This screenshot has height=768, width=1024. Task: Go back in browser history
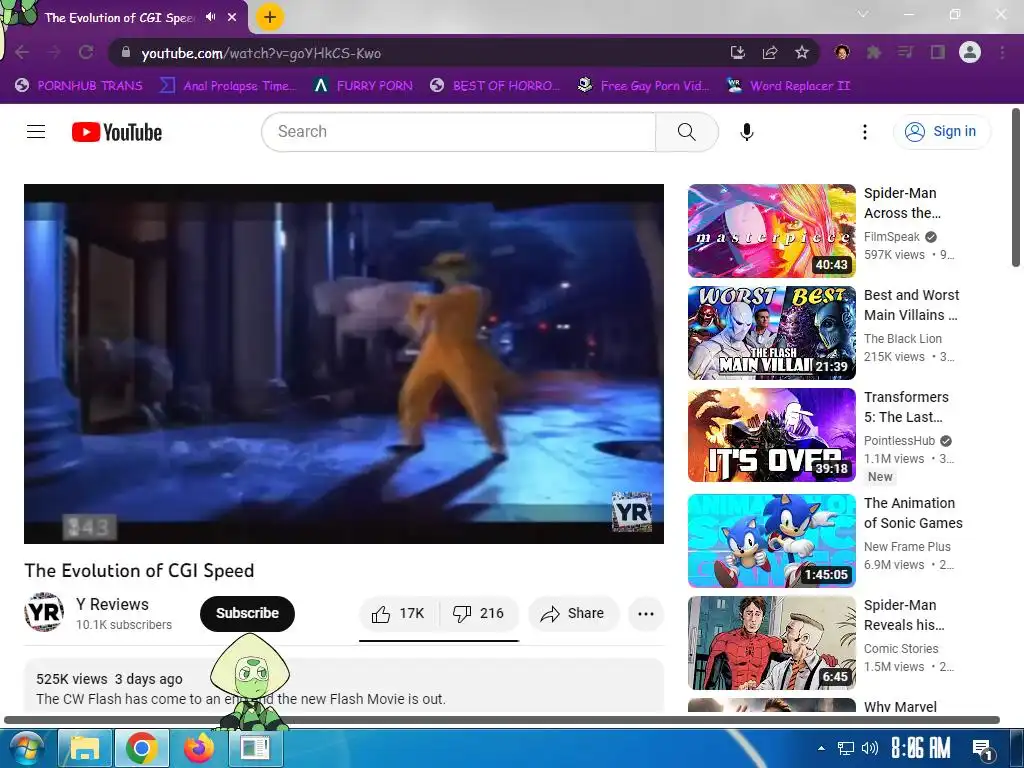tap(22, 52)
